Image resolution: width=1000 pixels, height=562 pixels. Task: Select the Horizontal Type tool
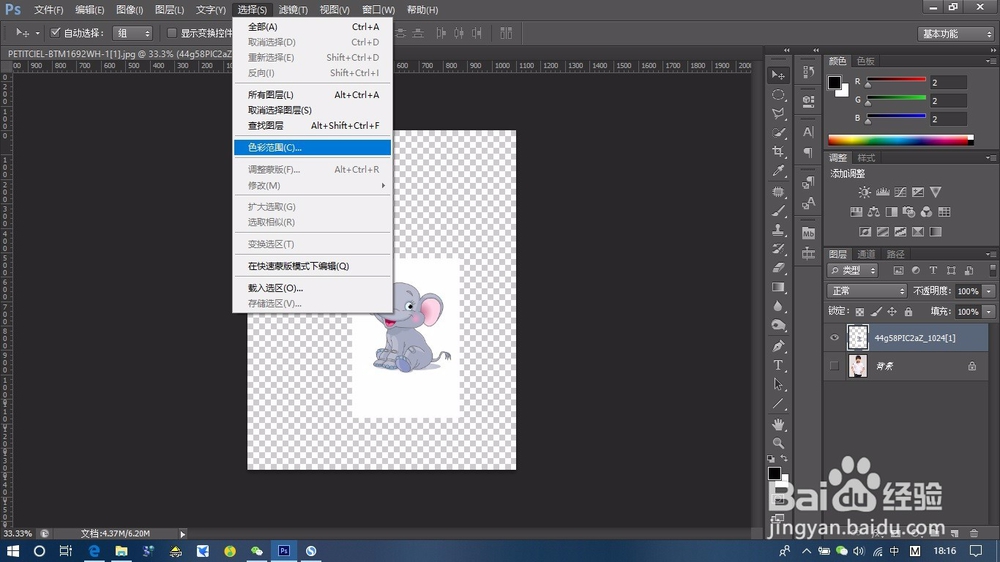[x=778, y=366]
